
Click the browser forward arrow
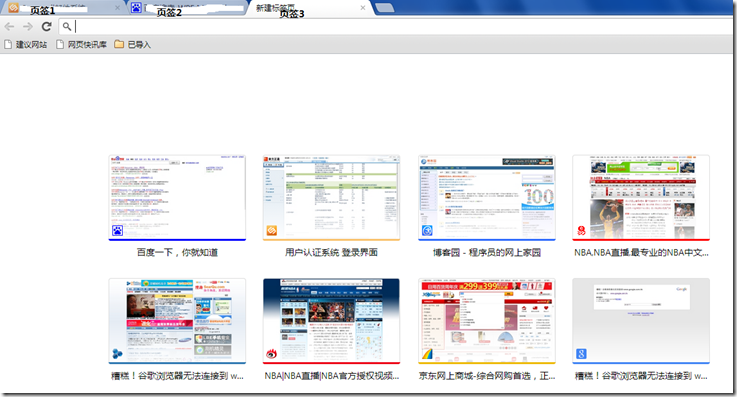tap(28, 27)
